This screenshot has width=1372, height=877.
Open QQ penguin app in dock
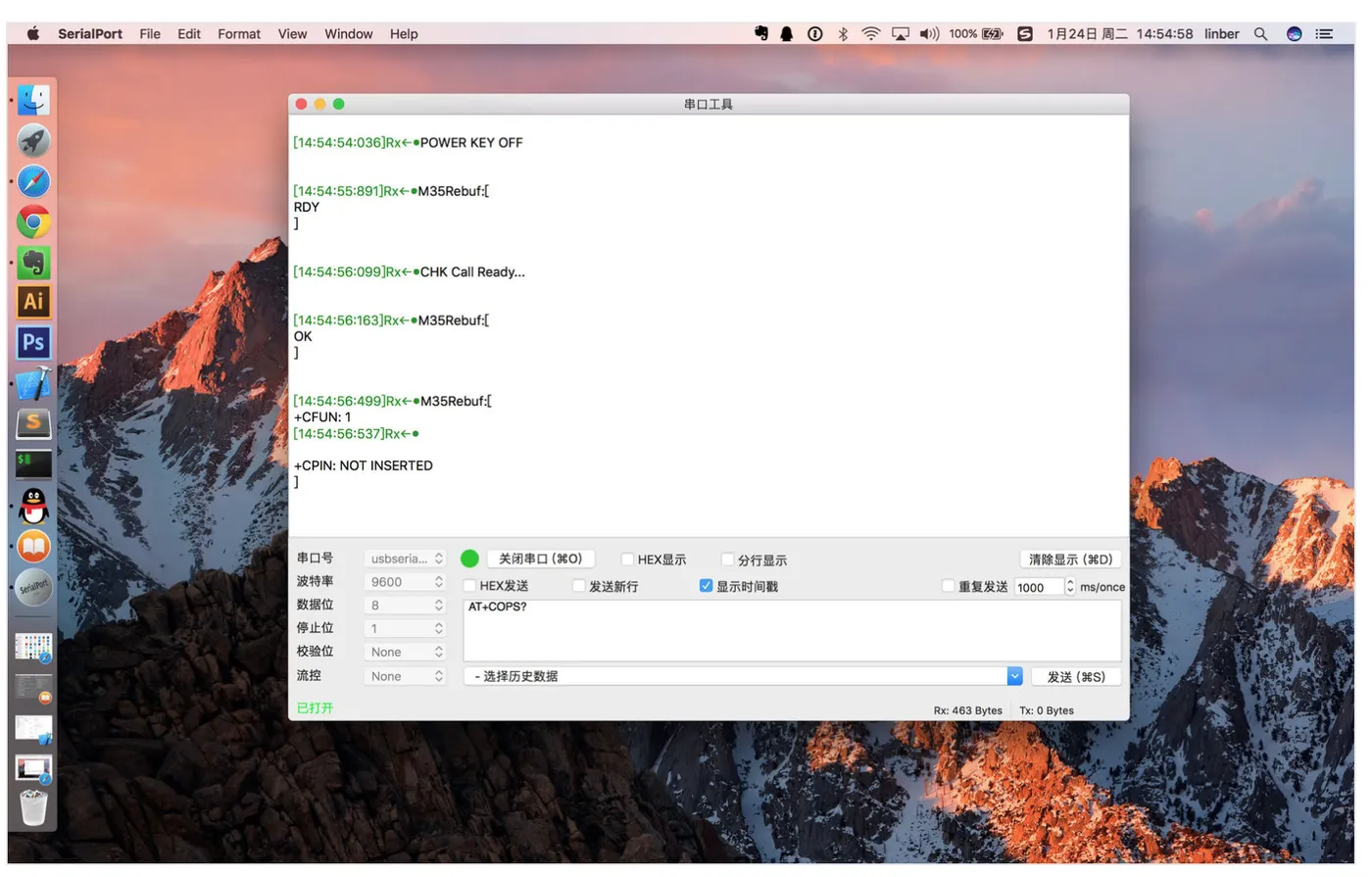coord(33,506)
